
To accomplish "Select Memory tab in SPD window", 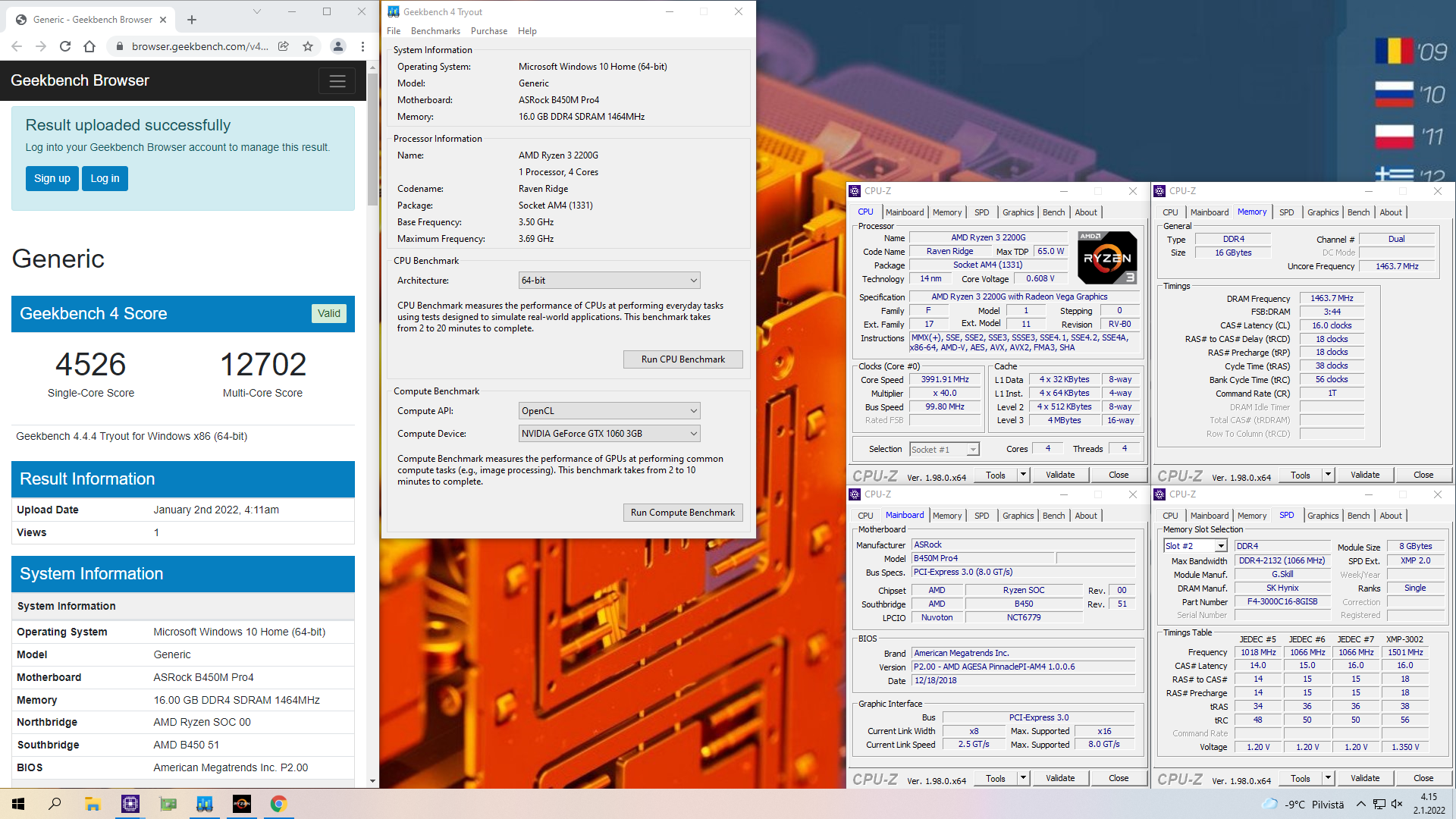I will (1252, 516).
